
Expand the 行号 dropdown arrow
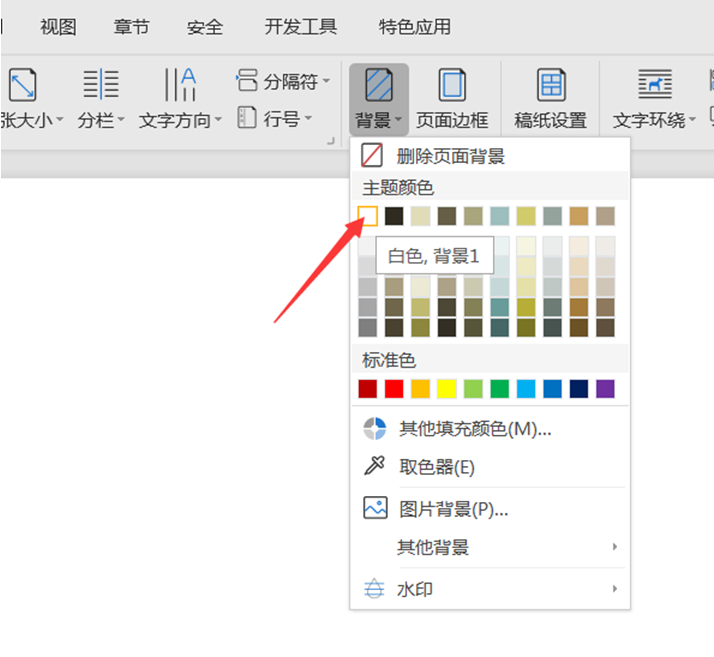click(x=308, y=118)
